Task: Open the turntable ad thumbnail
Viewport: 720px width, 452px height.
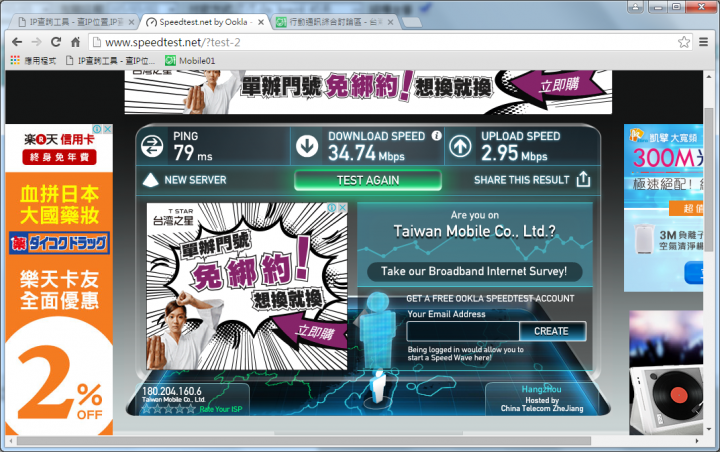Action: (x=666, y=373)
